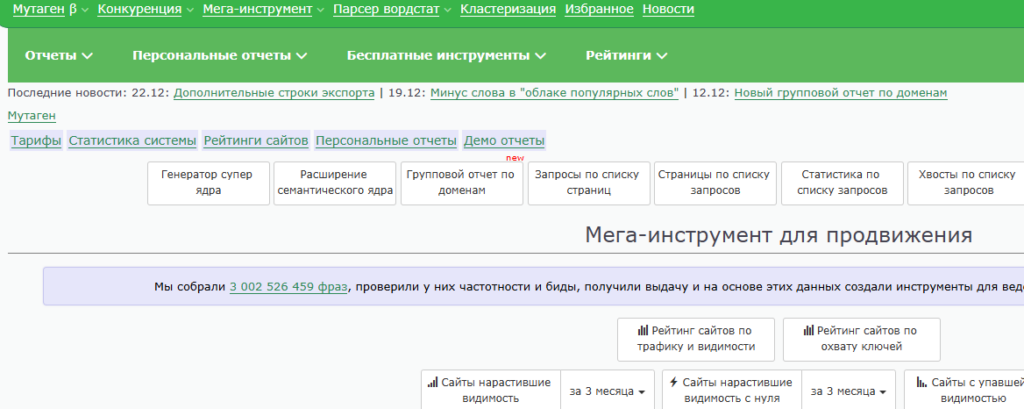This screenshot has width=1024, height=409.
Task: Switch to the Тарифы tab
Action: (x=36, y=140)
